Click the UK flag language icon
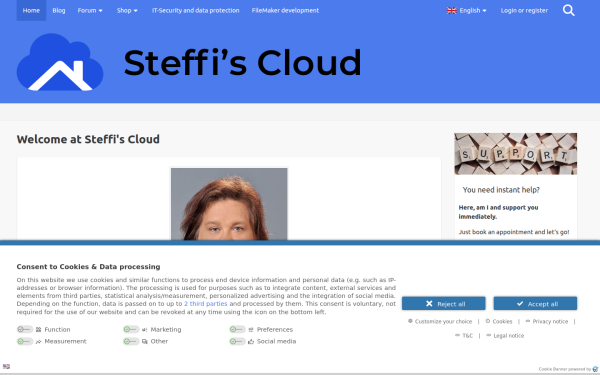This screenshot has height=375, width=600. click(452, 11)
